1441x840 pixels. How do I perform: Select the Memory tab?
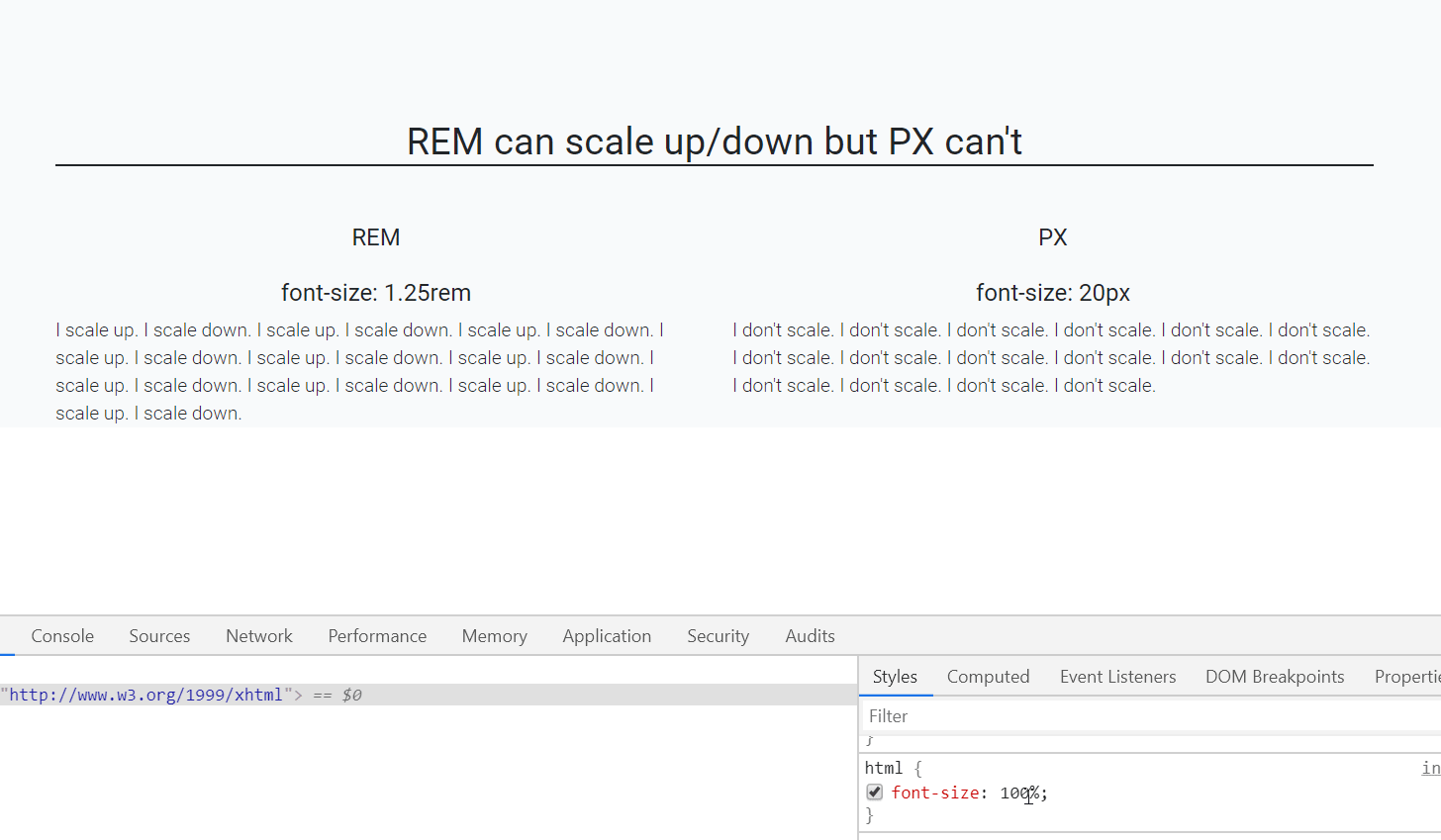(494, 636)
